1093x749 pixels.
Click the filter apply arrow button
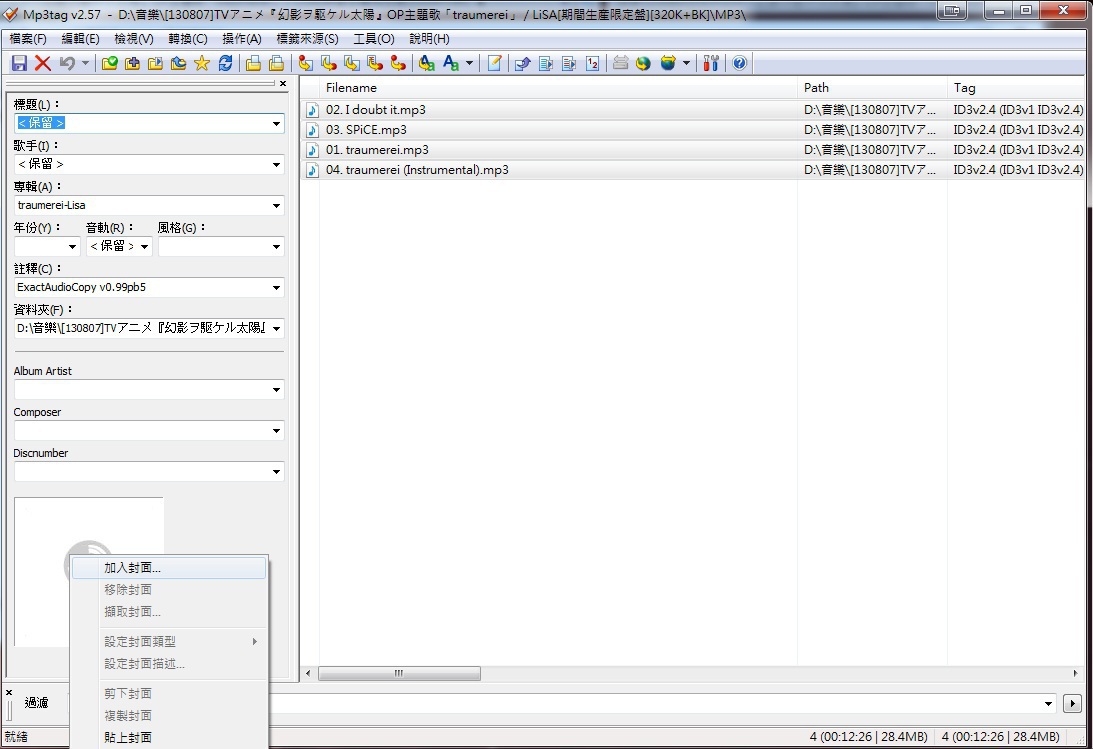coord(1073,704)
